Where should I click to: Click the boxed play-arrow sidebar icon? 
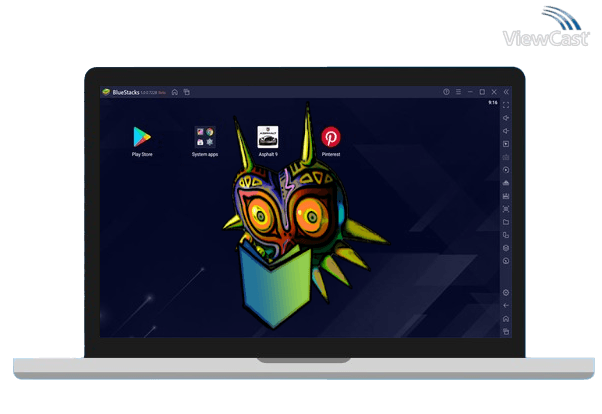coord(506,144)
